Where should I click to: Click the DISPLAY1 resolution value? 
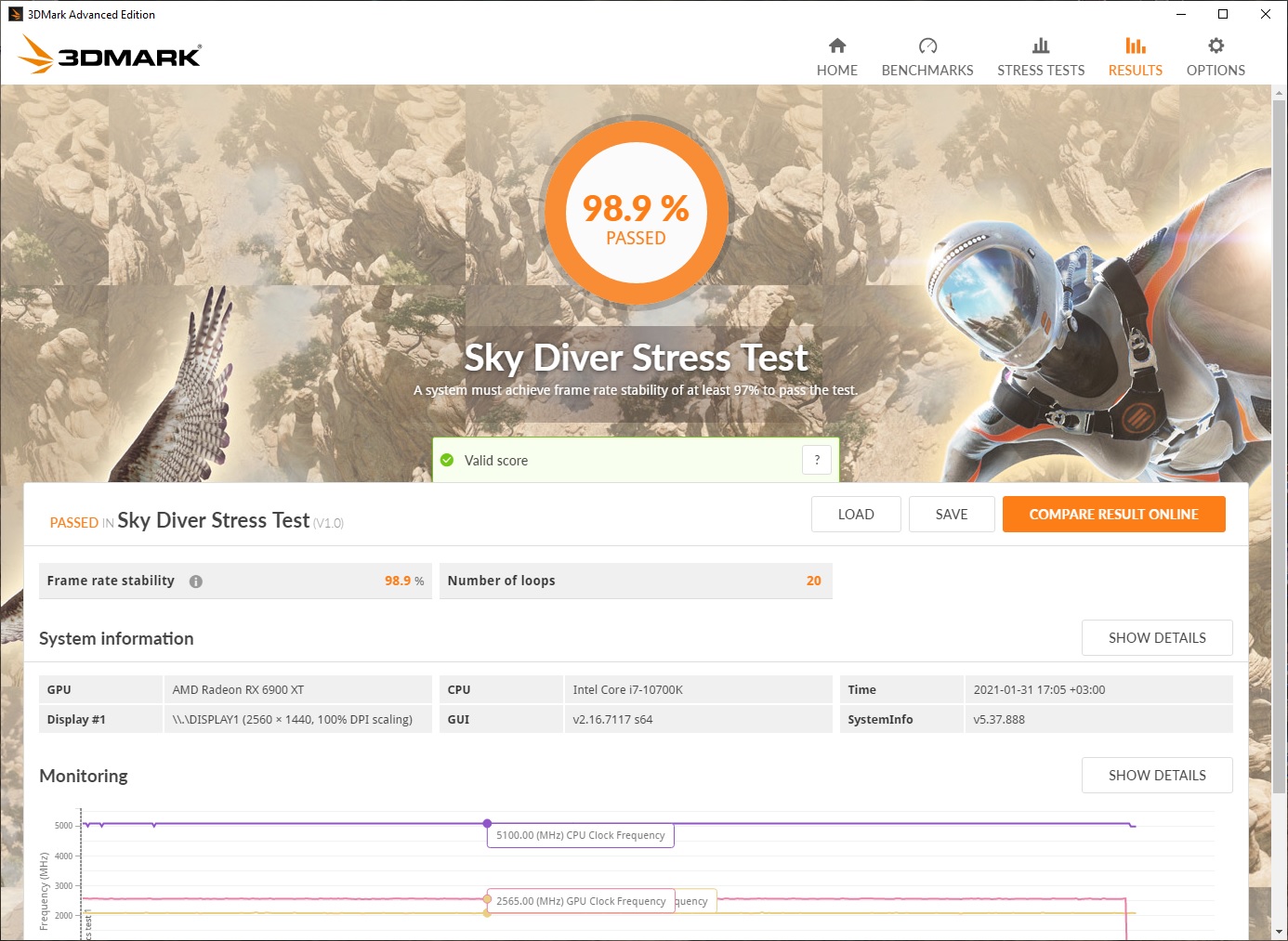pos(292,720)
